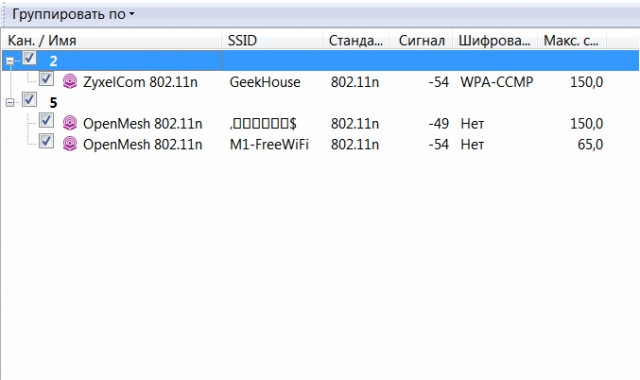Select OpenMesh 802.11n with signal -49
The height and width of the screenshot is (380, 640).
click(142, 123)
